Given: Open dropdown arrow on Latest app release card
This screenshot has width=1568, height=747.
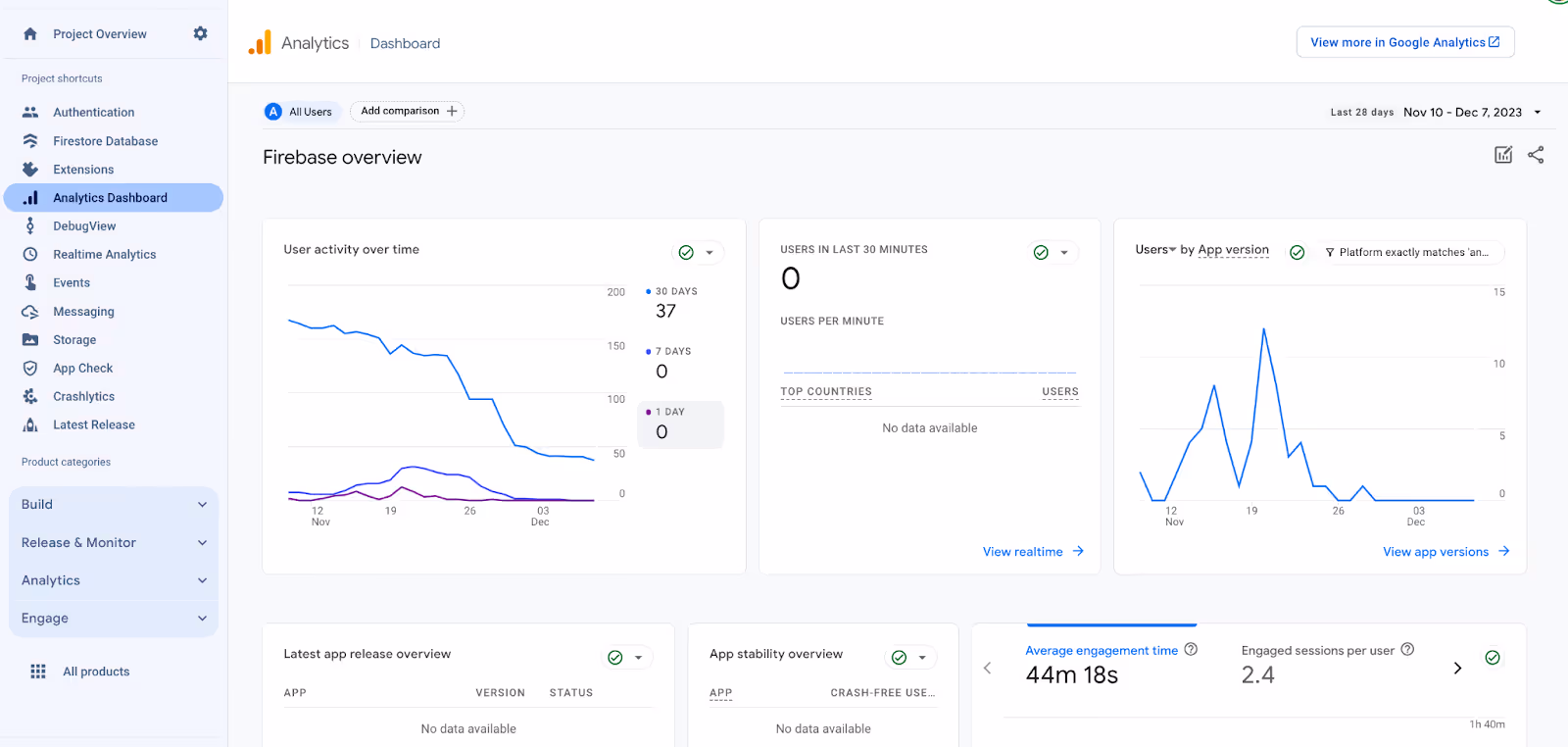Looking at the screenshot, I should point(638,658).
